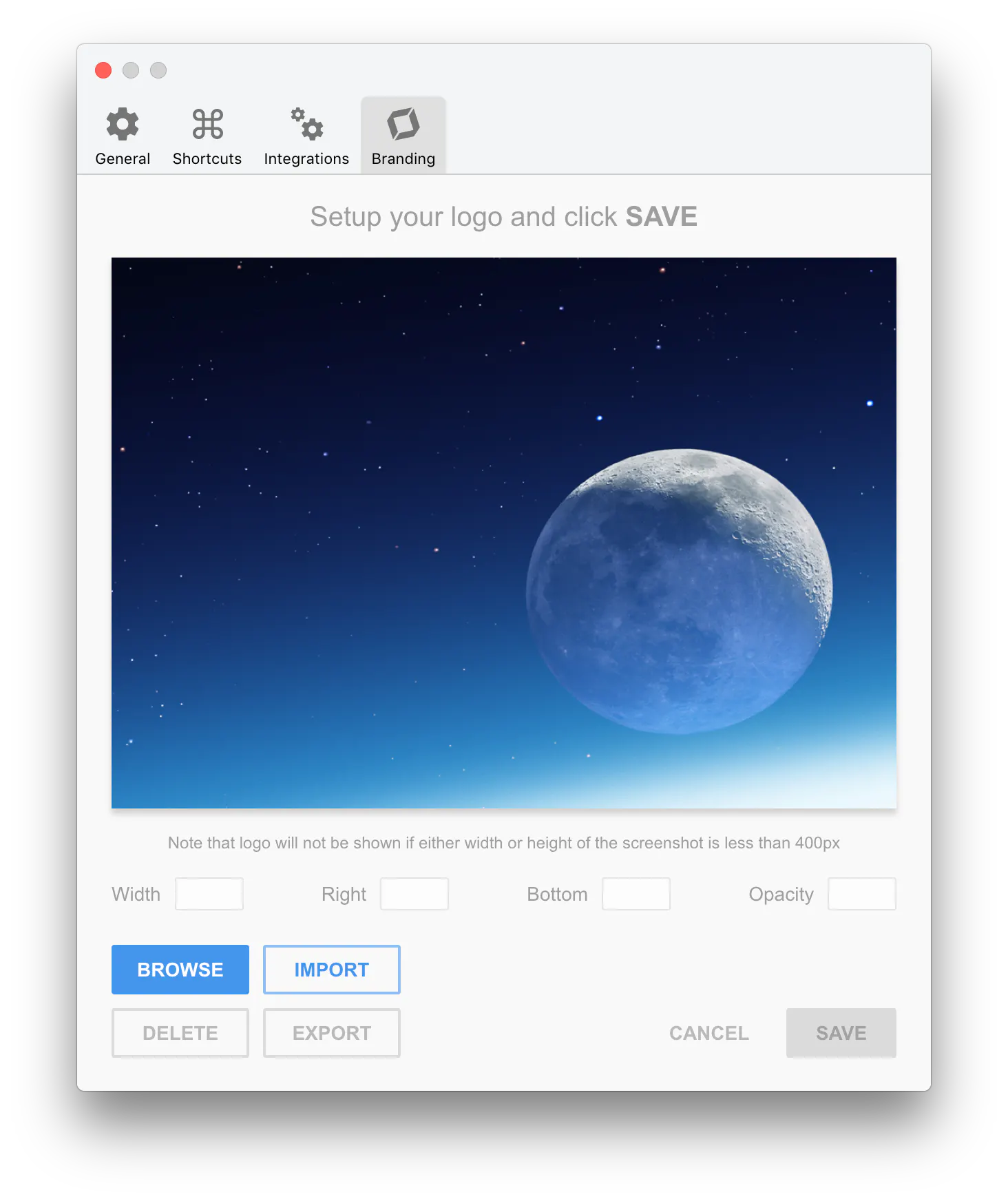Focus the Bottom offset input field
This screenshot has height=1201, width=1008.
pyautogui.click(x=636, y=894)
